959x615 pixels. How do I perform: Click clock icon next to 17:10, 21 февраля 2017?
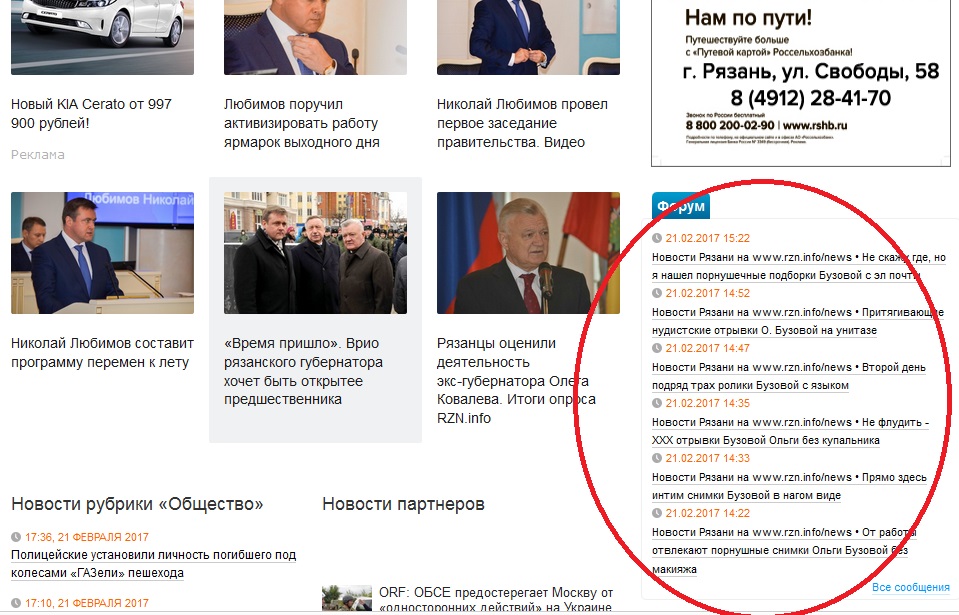click(x=16, y=603)
